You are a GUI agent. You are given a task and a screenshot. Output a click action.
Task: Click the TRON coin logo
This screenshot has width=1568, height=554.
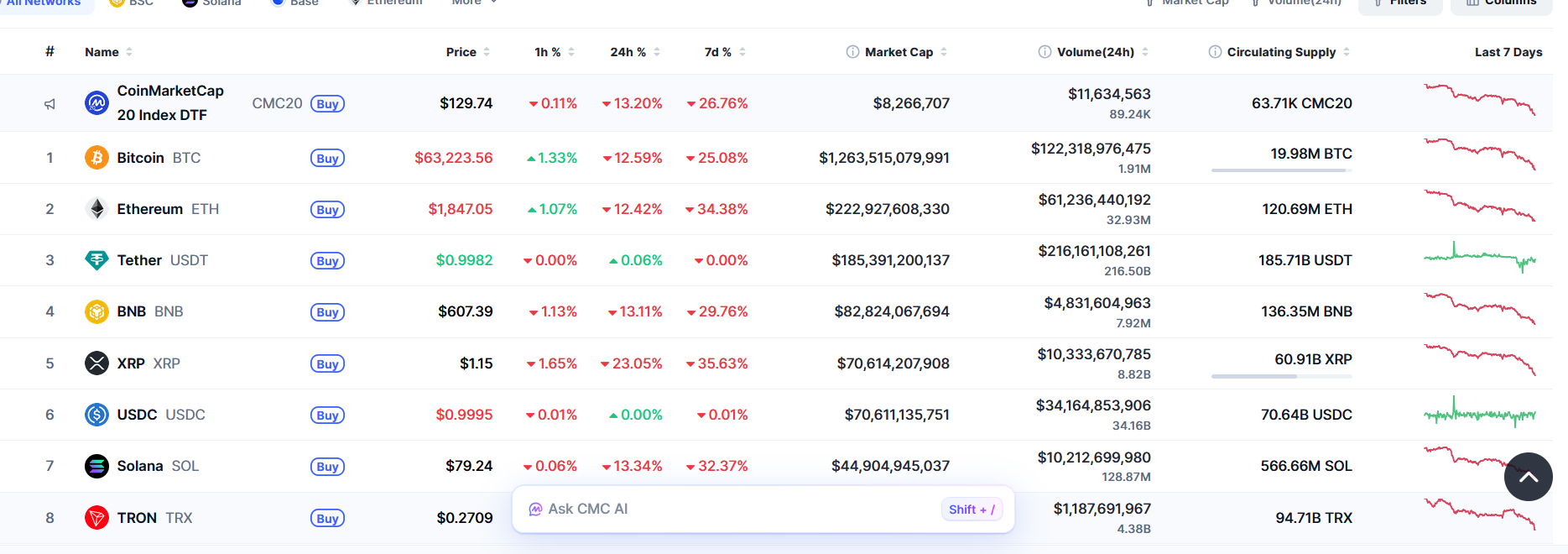tap(96, 518)
